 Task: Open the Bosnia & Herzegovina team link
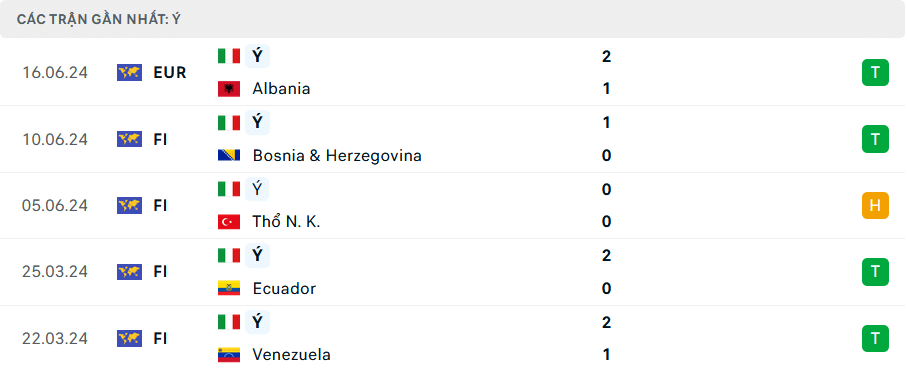pos(337,156)
